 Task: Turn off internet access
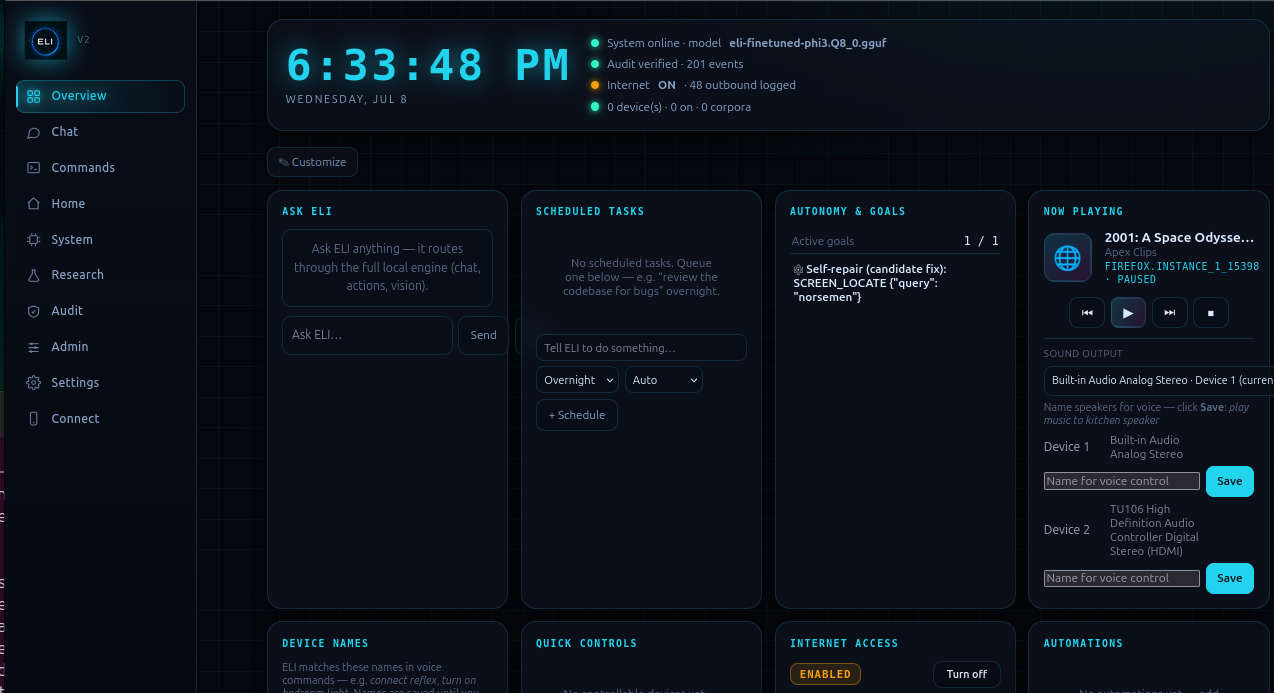[967, 674]
